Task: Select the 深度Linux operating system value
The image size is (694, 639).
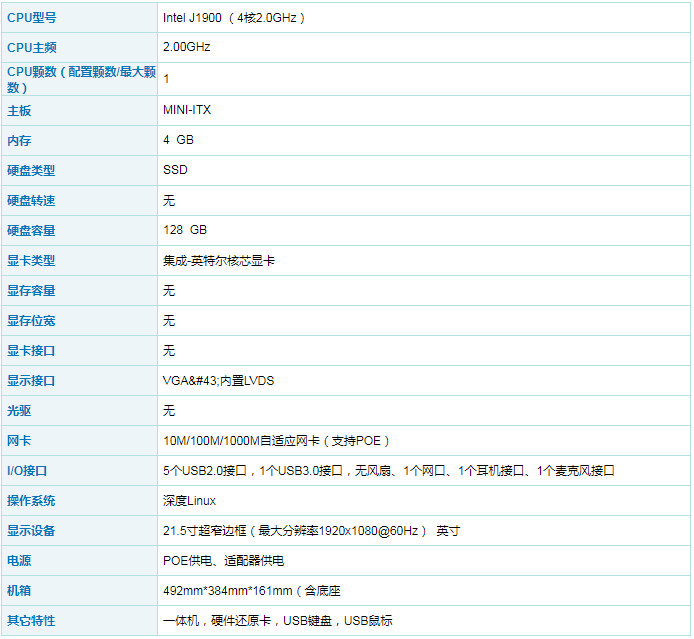Action: 189,500
